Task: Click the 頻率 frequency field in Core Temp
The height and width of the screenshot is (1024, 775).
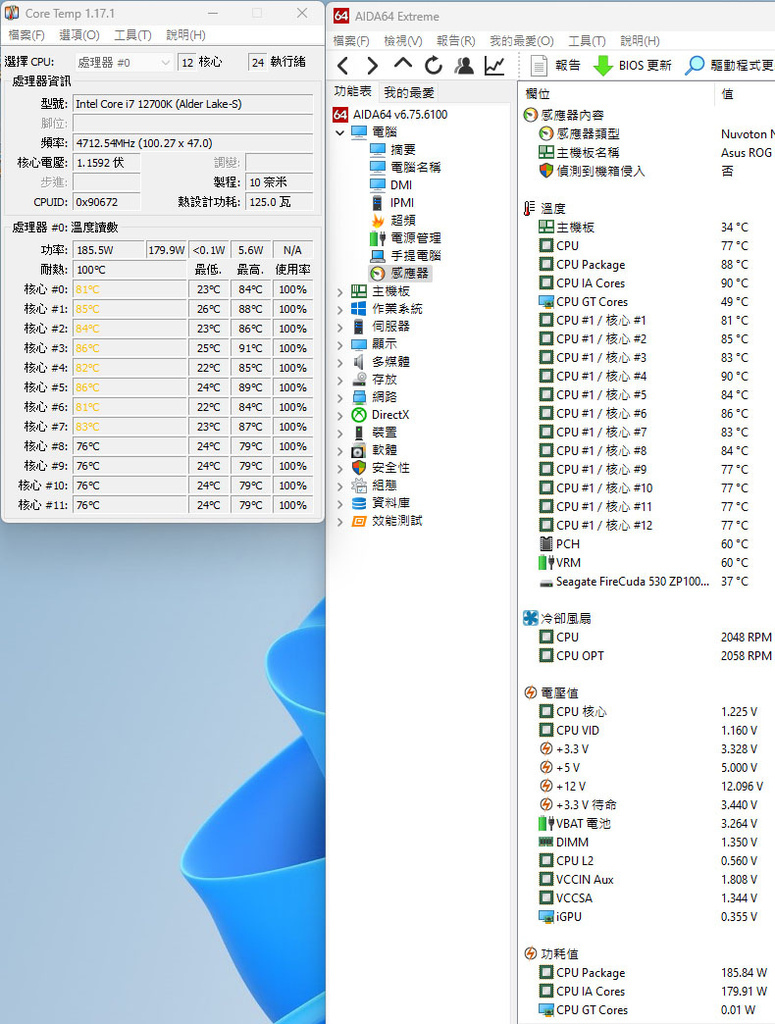Action: coord(193,143)
